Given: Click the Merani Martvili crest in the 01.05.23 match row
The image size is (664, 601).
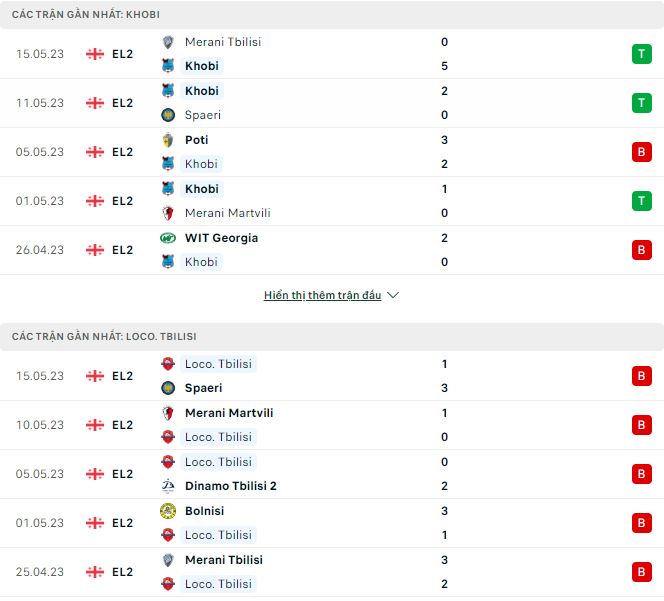Looking at the screenshot, I should (x=168, y=213).
